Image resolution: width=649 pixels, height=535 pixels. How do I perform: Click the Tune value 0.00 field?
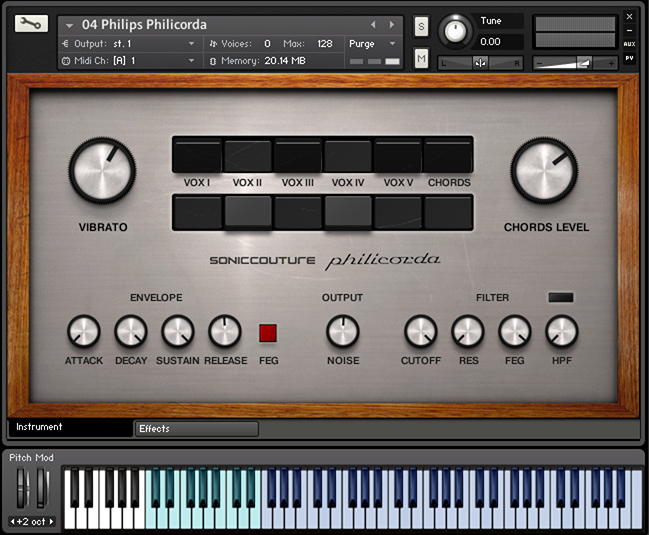499,41
